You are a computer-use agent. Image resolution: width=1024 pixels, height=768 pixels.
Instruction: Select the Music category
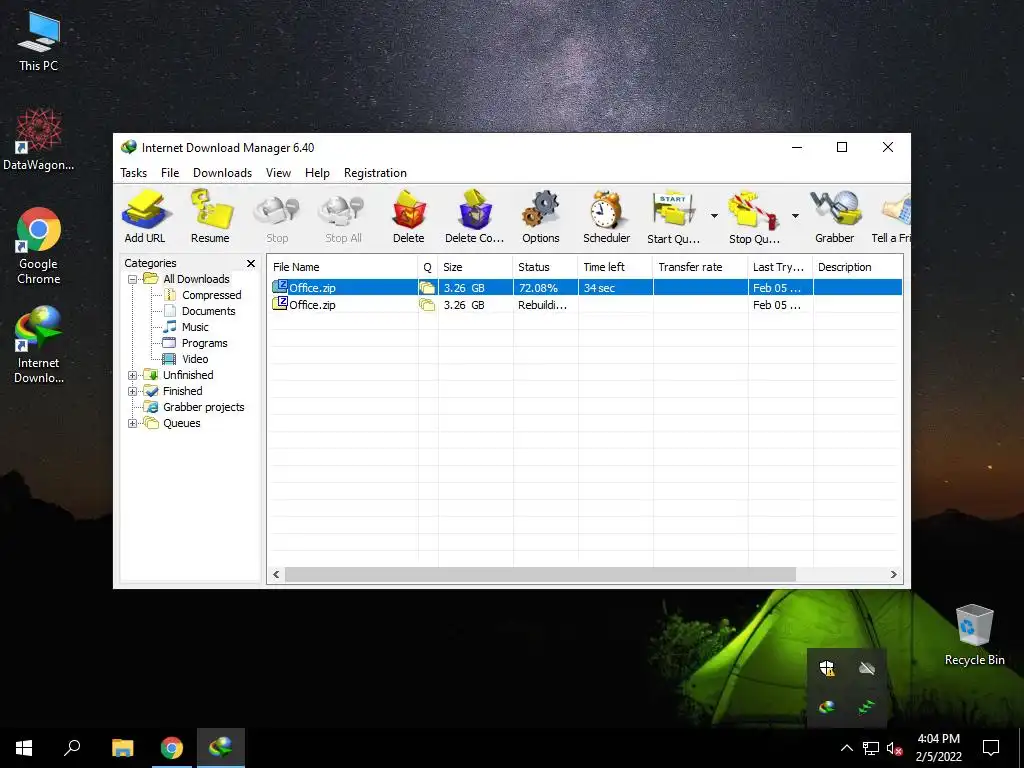[185, 327]
